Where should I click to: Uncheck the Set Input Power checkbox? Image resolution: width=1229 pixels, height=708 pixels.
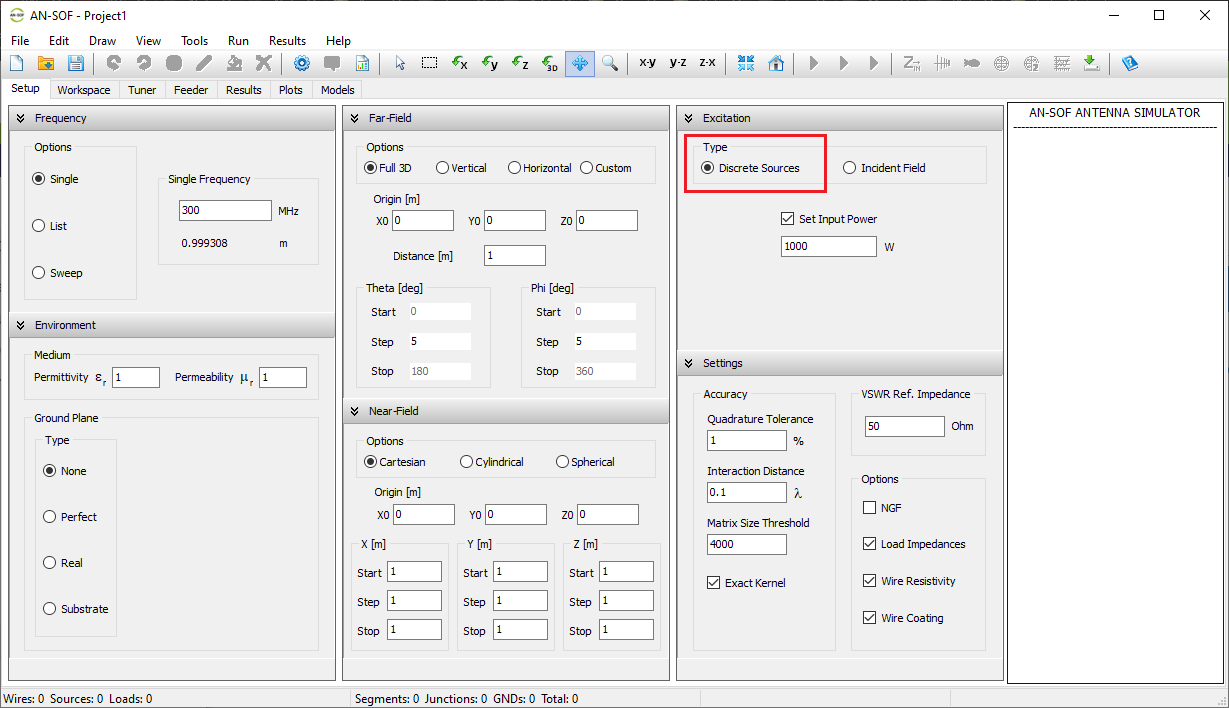(787, 219)
